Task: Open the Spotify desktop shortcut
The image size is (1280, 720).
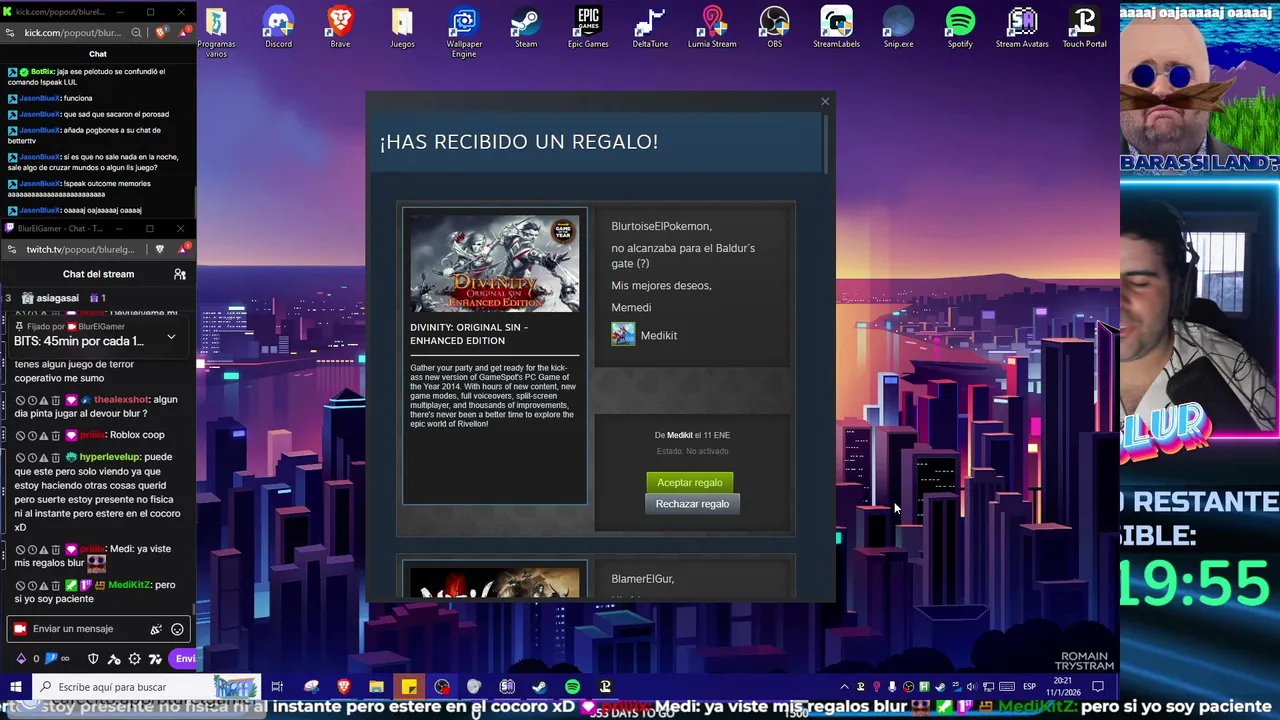Action: [960, 27]
